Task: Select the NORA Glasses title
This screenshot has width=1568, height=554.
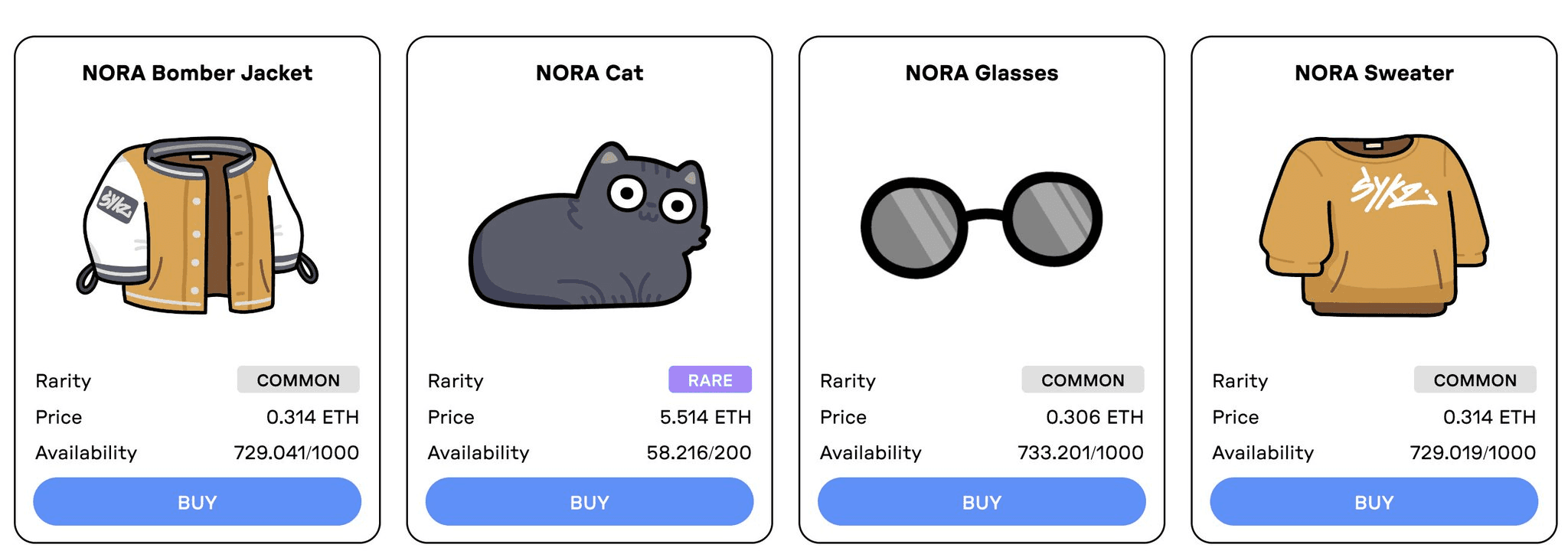Action: [x=982, y=73]
